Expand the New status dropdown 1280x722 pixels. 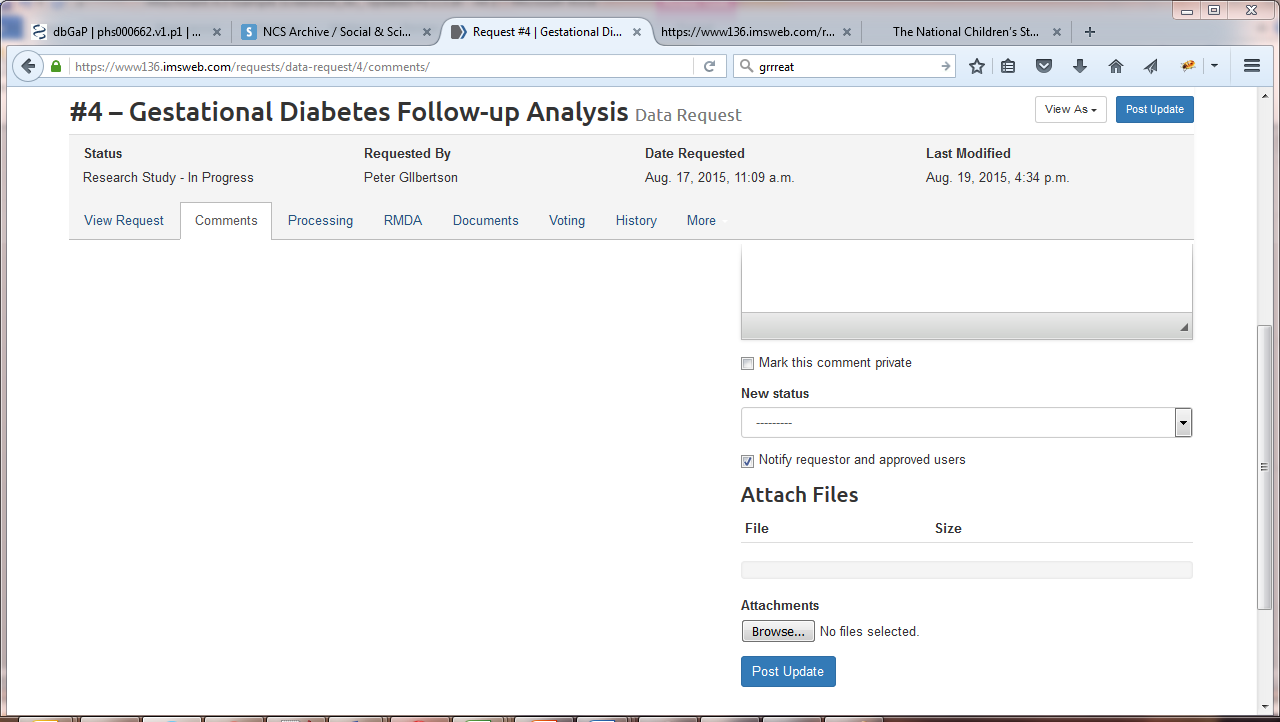(966, 423)
